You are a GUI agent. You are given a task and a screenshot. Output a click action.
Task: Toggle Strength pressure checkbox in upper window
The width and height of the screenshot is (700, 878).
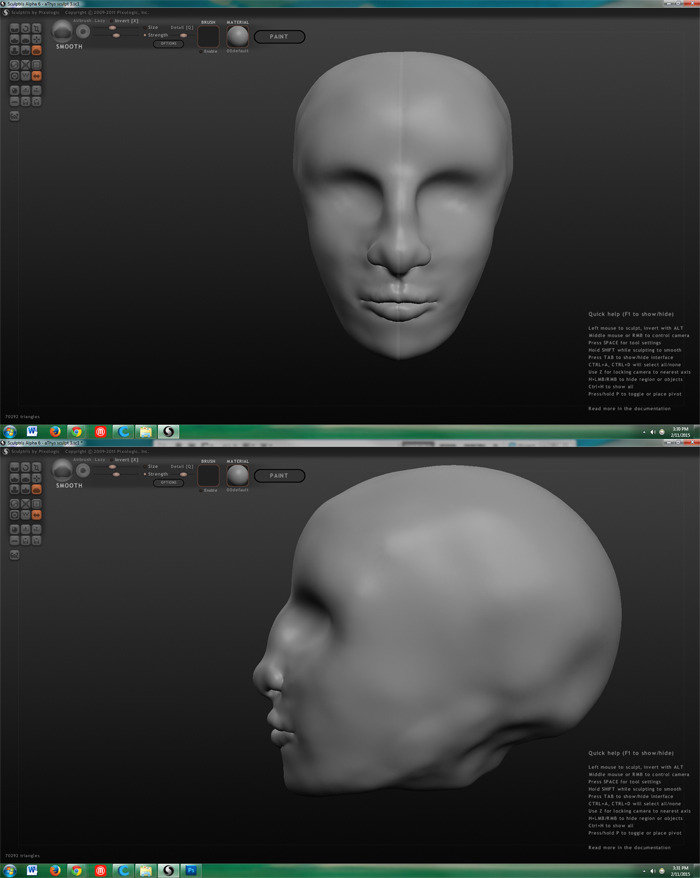tap(144, 35)
